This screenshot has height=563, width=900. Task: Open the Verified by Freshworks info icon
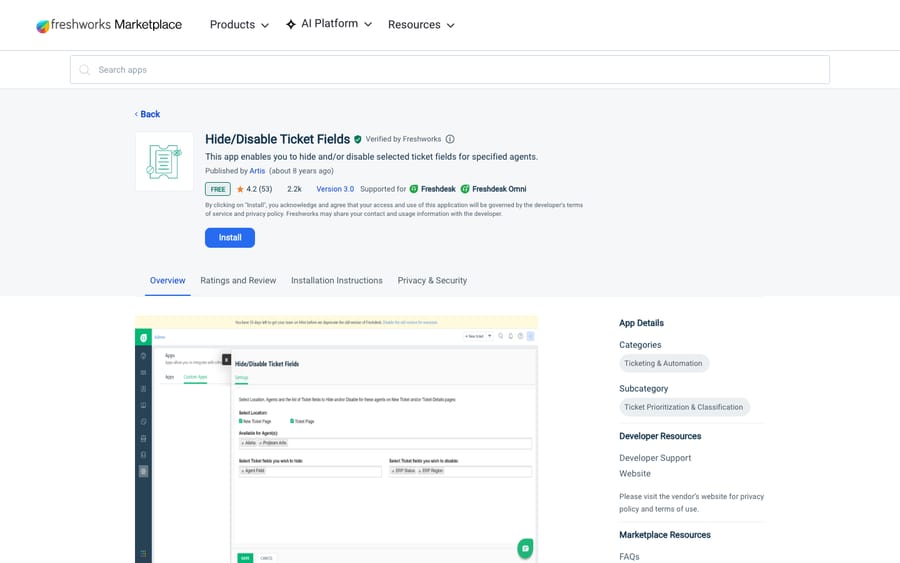pos(450,139)
